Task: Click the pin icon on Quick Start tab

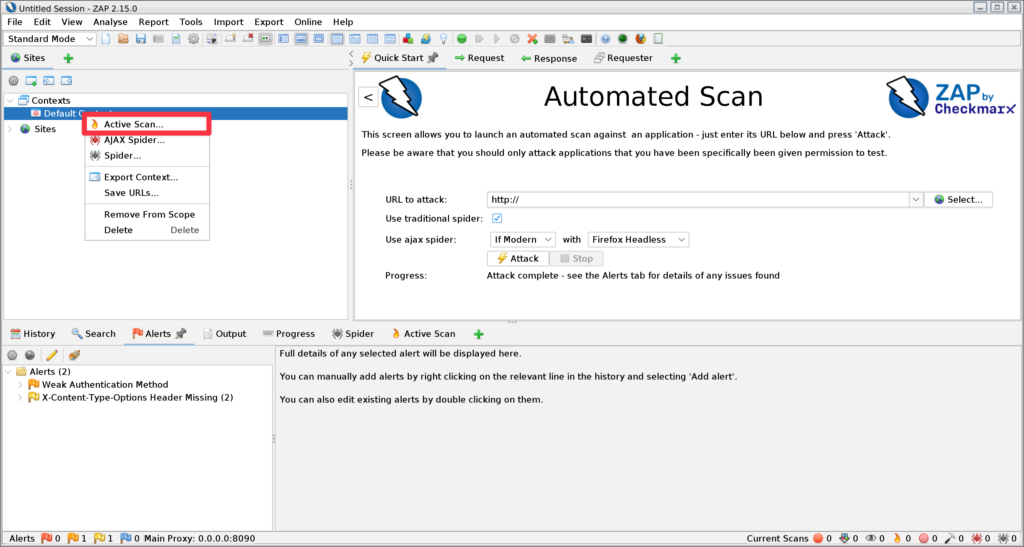Action: [x=432, y=57]
